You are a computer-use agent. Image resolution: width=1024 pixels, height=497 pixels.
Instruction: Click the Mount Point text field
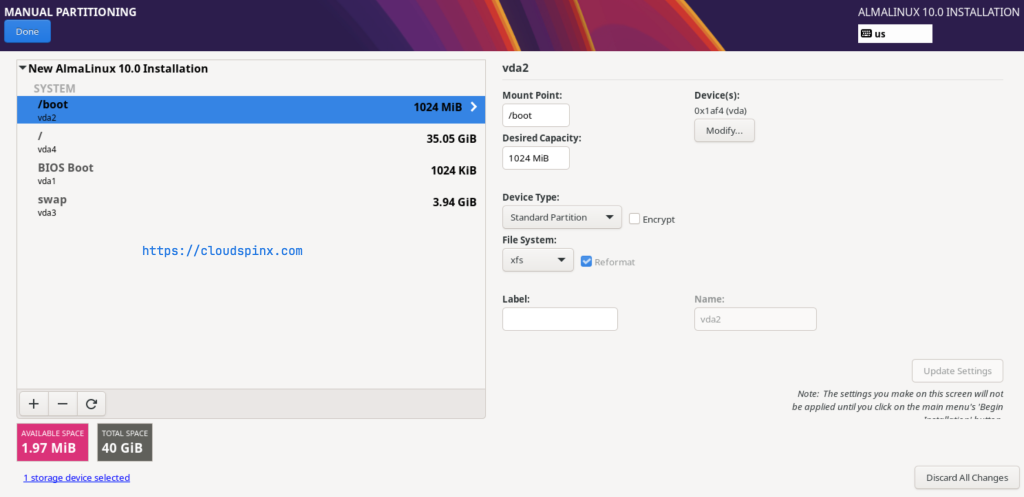click(x=535, y=116)
